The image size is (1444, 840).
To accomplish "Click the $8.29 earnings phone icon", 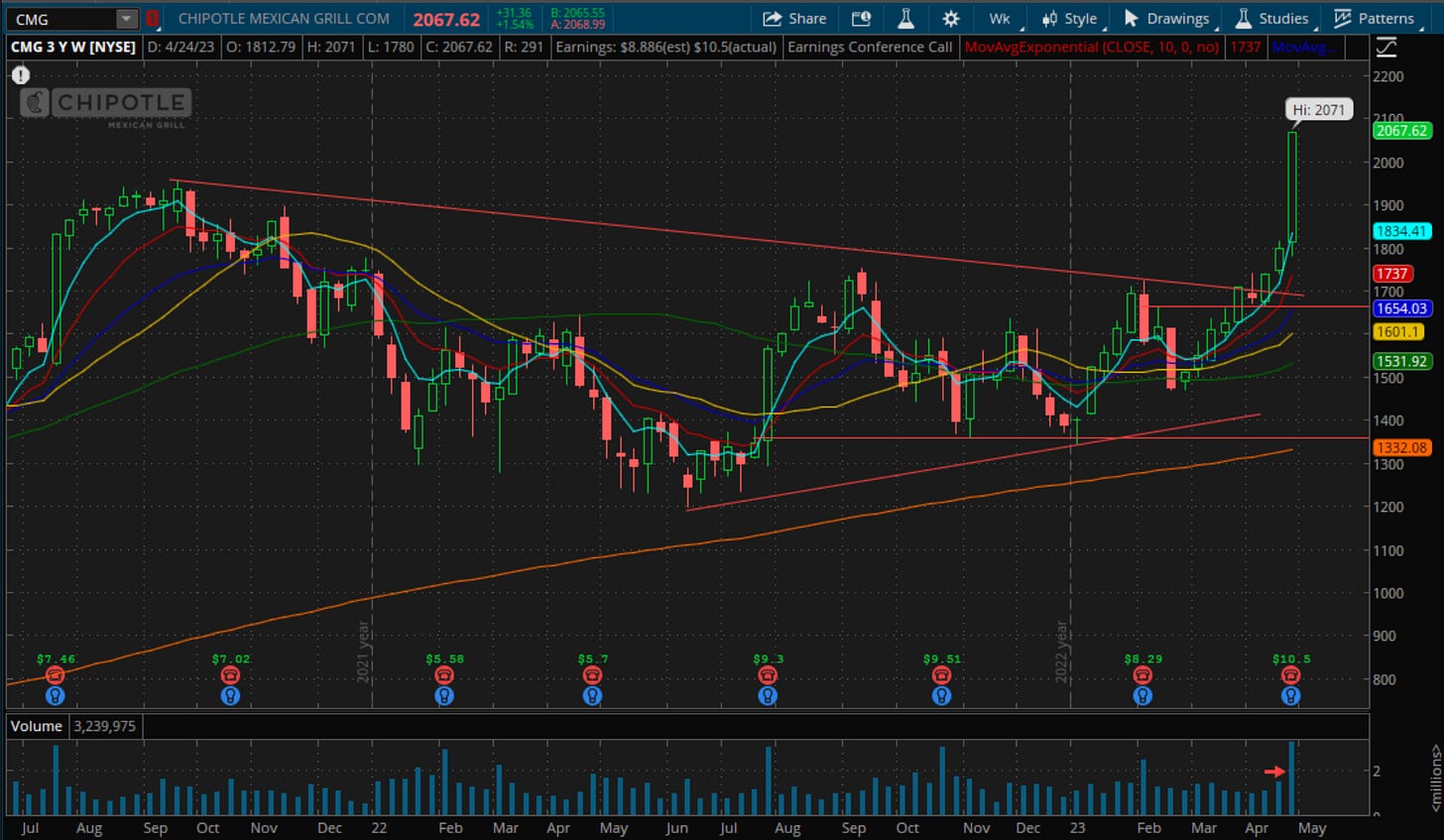I will [x=1143, y=675].
